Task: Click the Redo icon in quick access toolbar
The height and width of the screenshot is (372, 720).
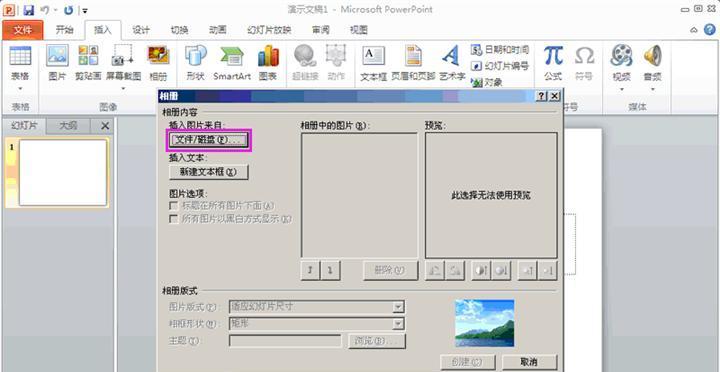Action: coord(68,10)
